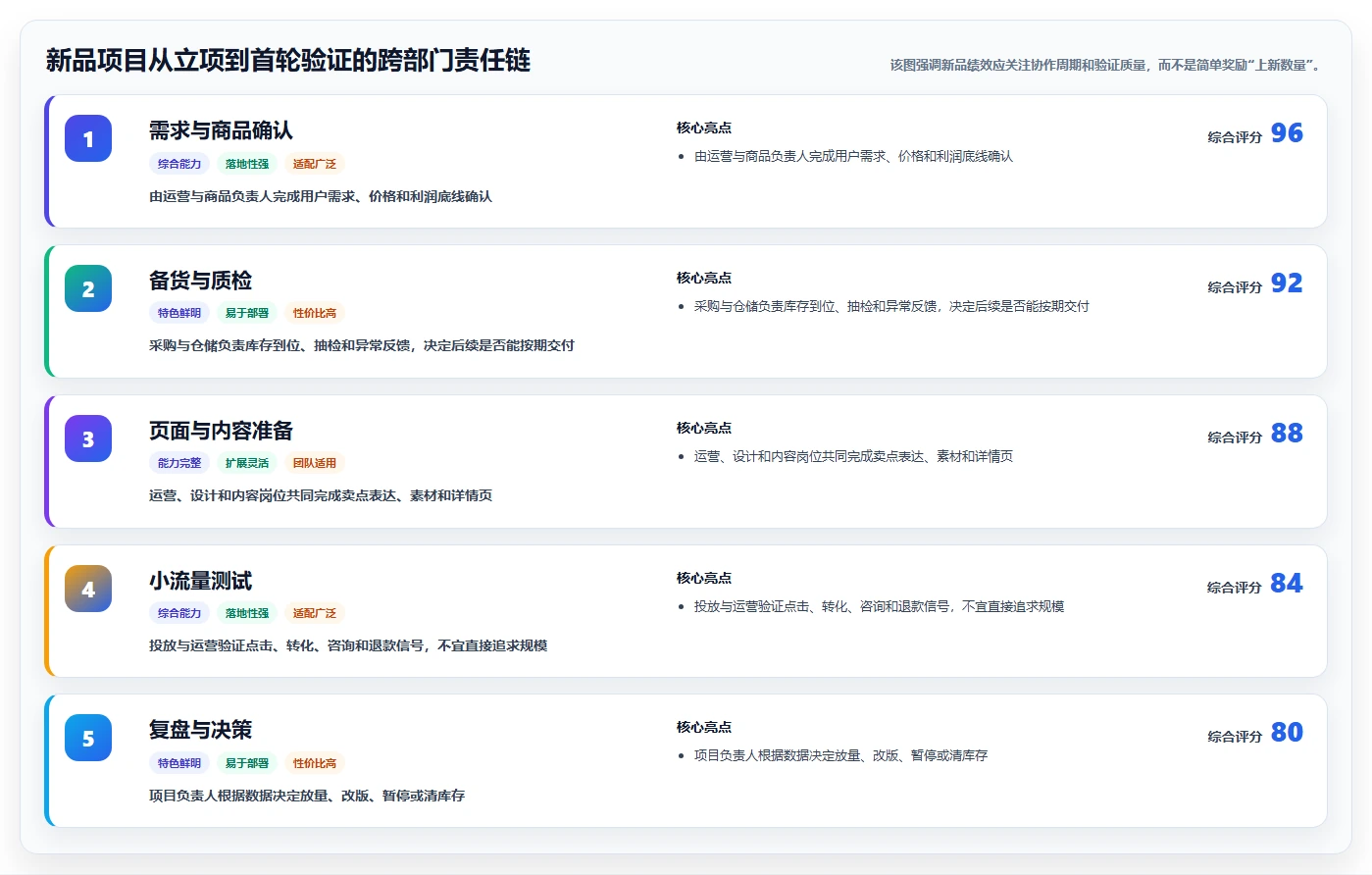Click the 复盘与决策 description under its tags
This screenshot has height=875, width=1372.
pyautogui.click(x=307, y=796)
